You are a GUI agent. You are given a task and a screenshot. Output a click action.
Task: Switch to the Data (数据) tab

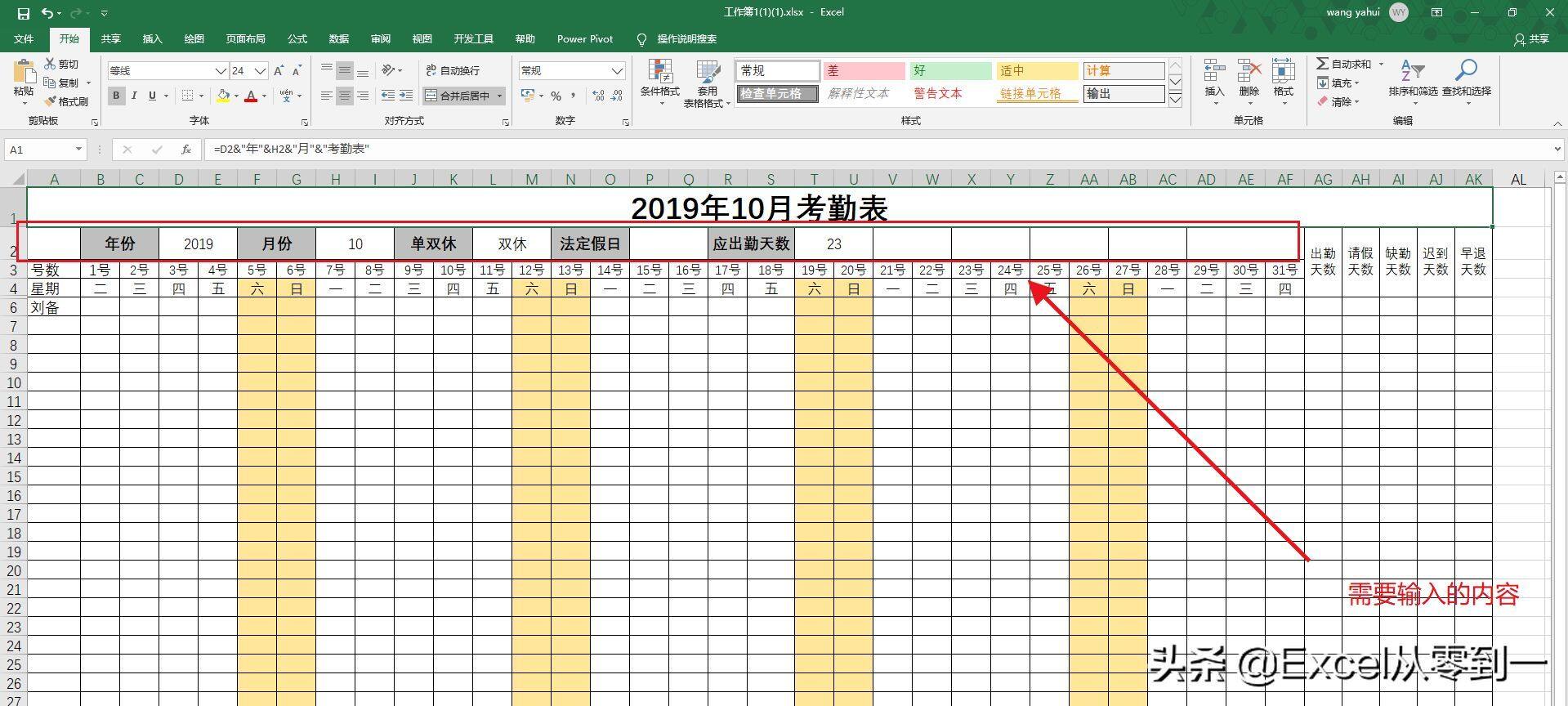[338, 38]
